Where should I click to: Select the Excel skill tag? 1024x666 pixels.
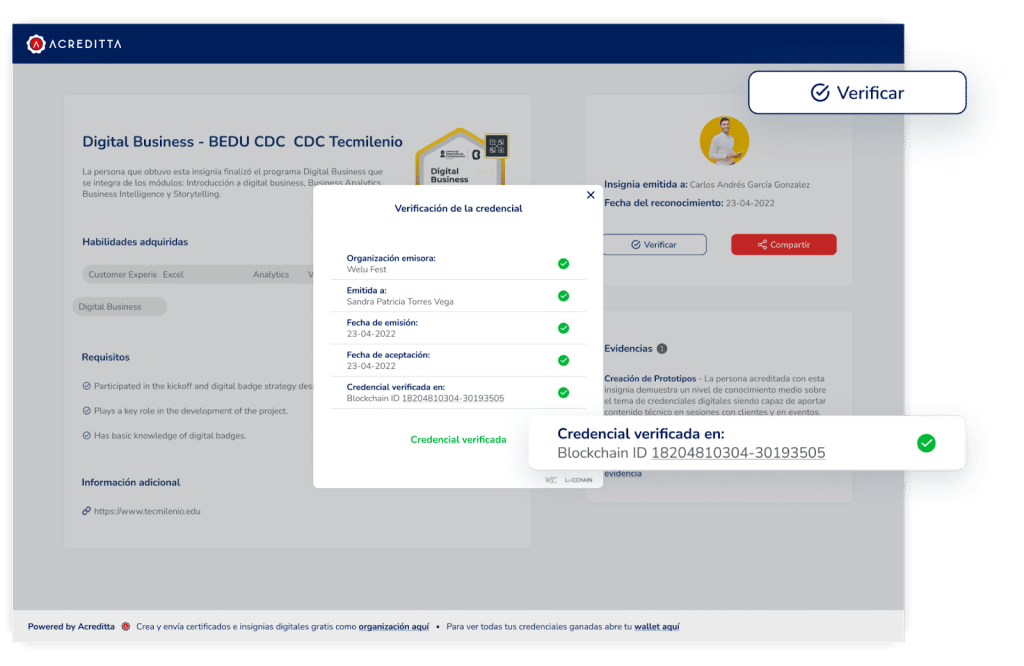174,274
